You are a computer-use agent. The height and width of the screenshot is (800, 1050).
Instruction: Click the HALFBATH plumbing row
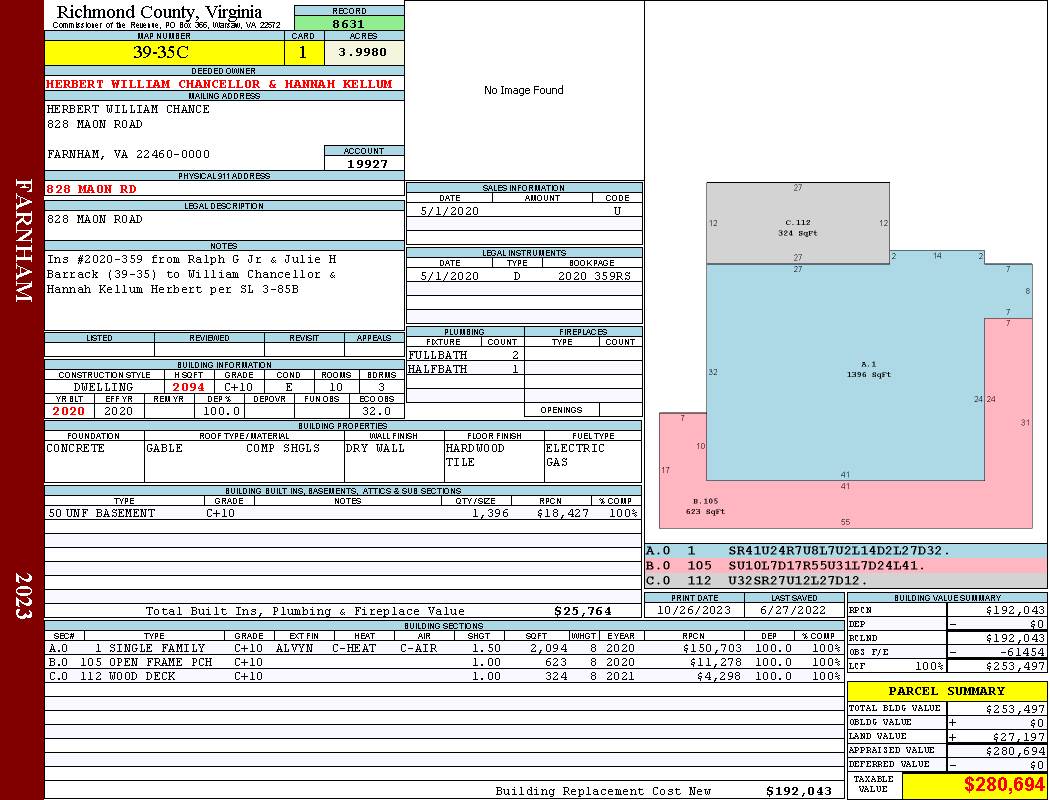coord(465,369)
